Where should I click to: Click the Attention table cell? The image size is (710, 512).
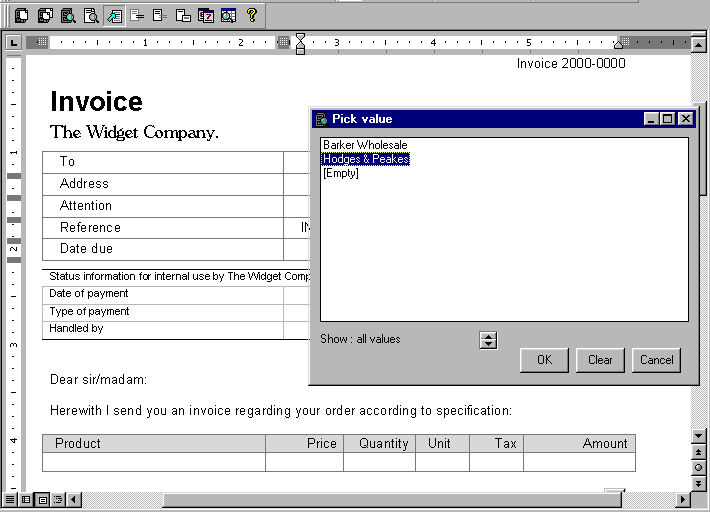(163, 206)
